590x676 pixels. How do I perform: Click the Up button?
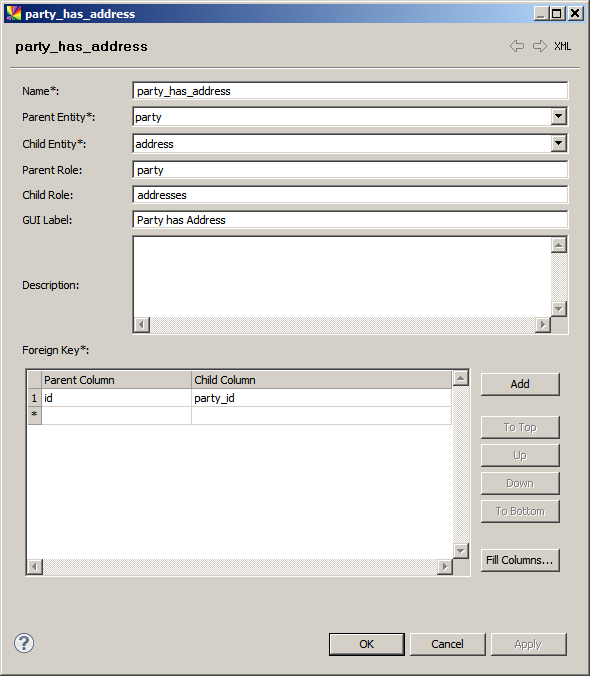(520, 455)
